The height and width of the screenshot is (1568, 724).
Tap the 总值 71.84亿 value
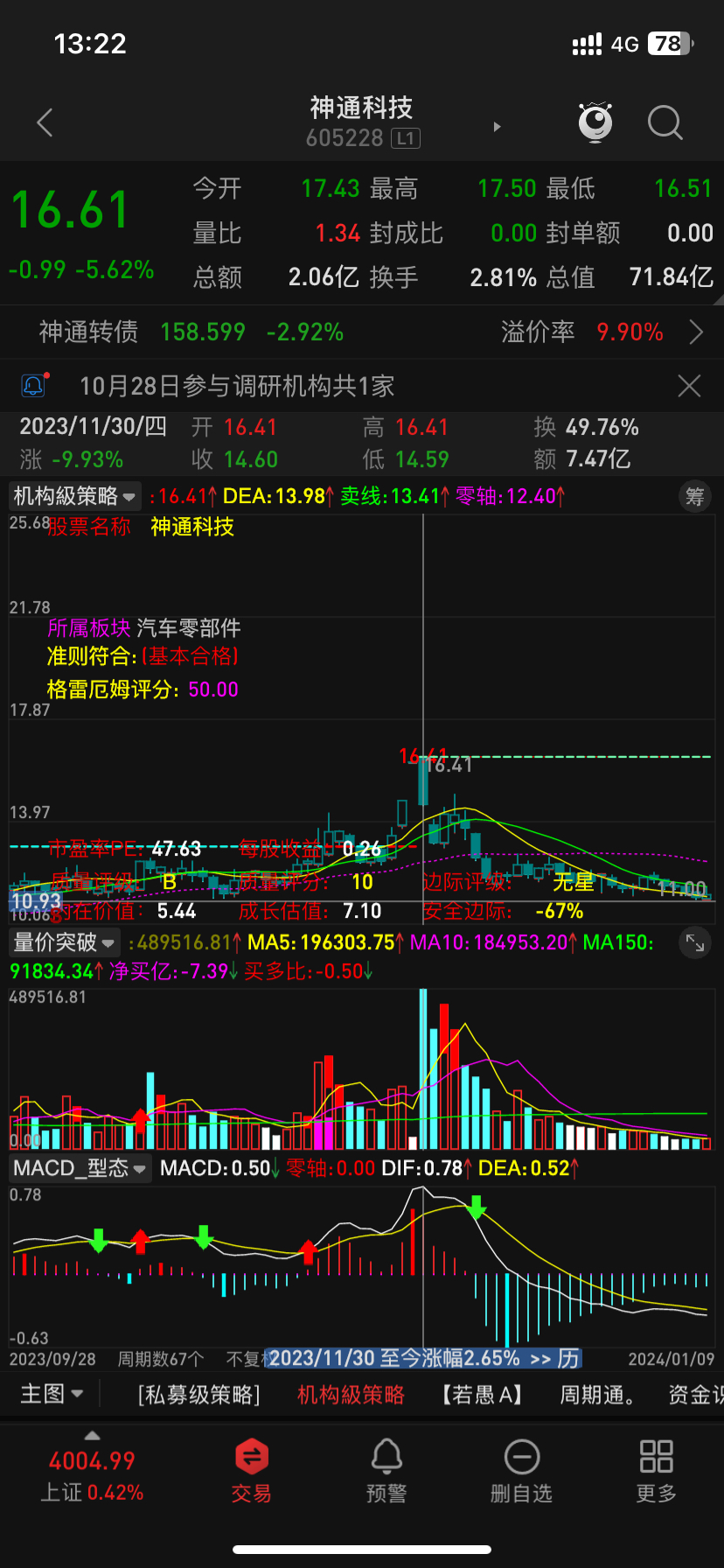click(672, 277)
